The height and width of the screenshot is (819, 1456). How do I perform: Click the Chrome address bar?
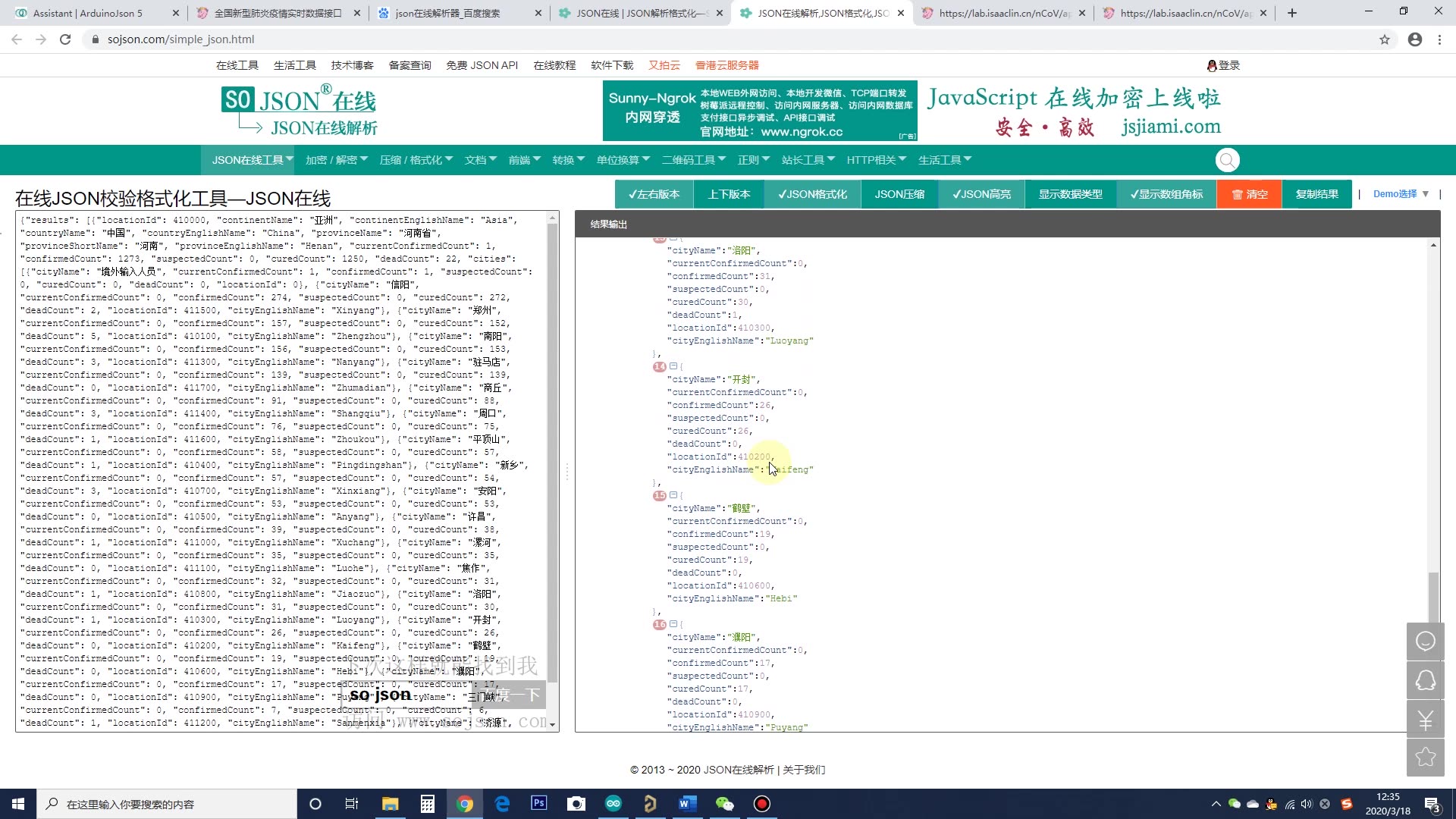click(x=728, y=39)
